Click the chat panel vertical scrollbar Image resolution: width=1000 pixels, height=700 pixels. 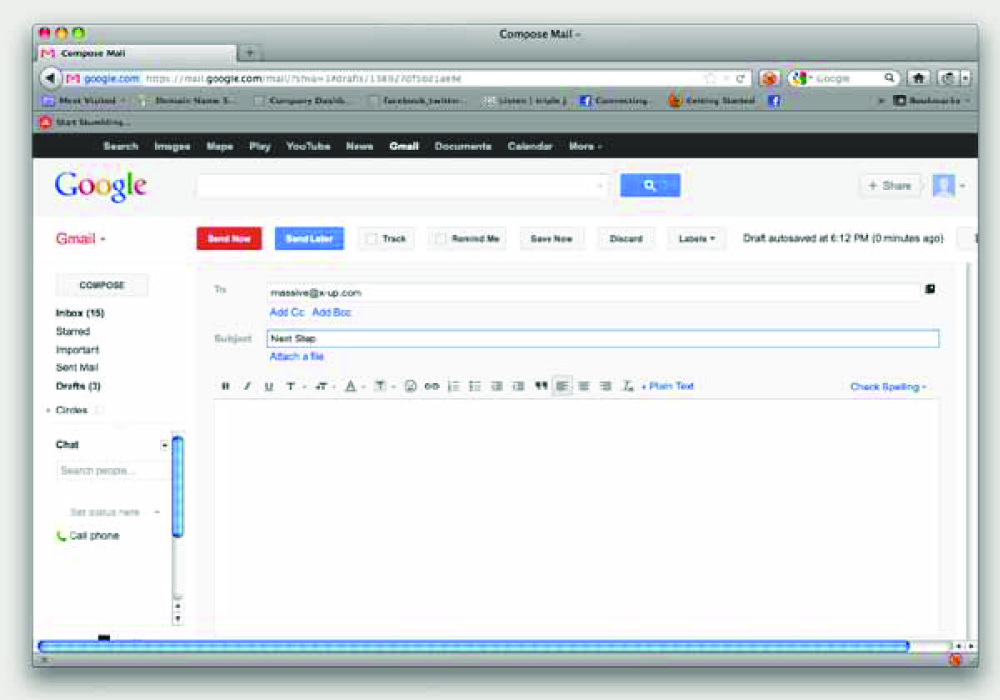[178, 486]
